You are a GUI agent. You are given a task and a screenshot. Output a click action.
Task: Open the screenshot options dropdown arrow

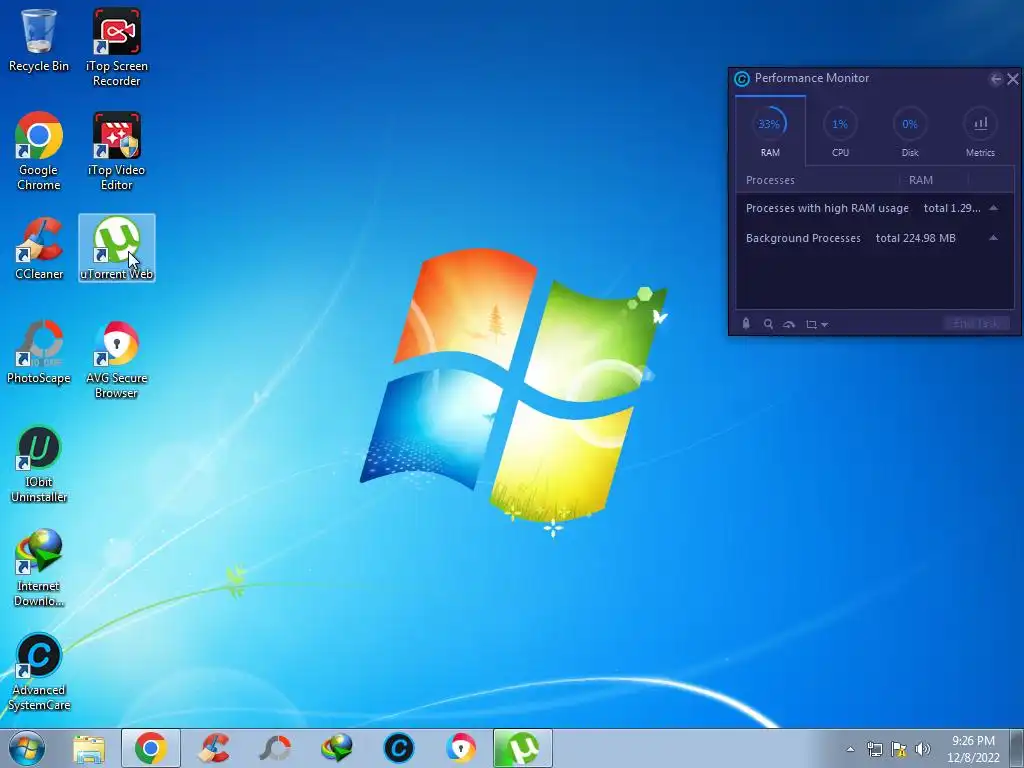pos(825,325)
